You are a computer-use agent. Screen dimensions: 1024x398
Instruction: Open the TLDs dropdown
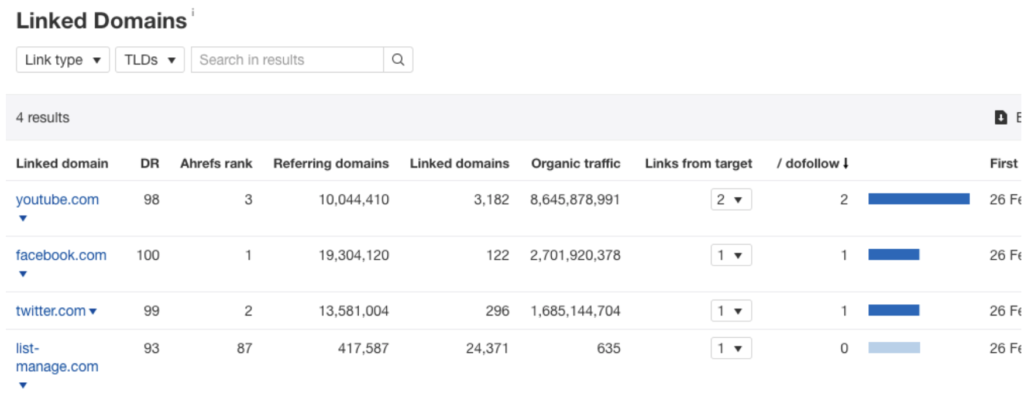click(150, 60)
